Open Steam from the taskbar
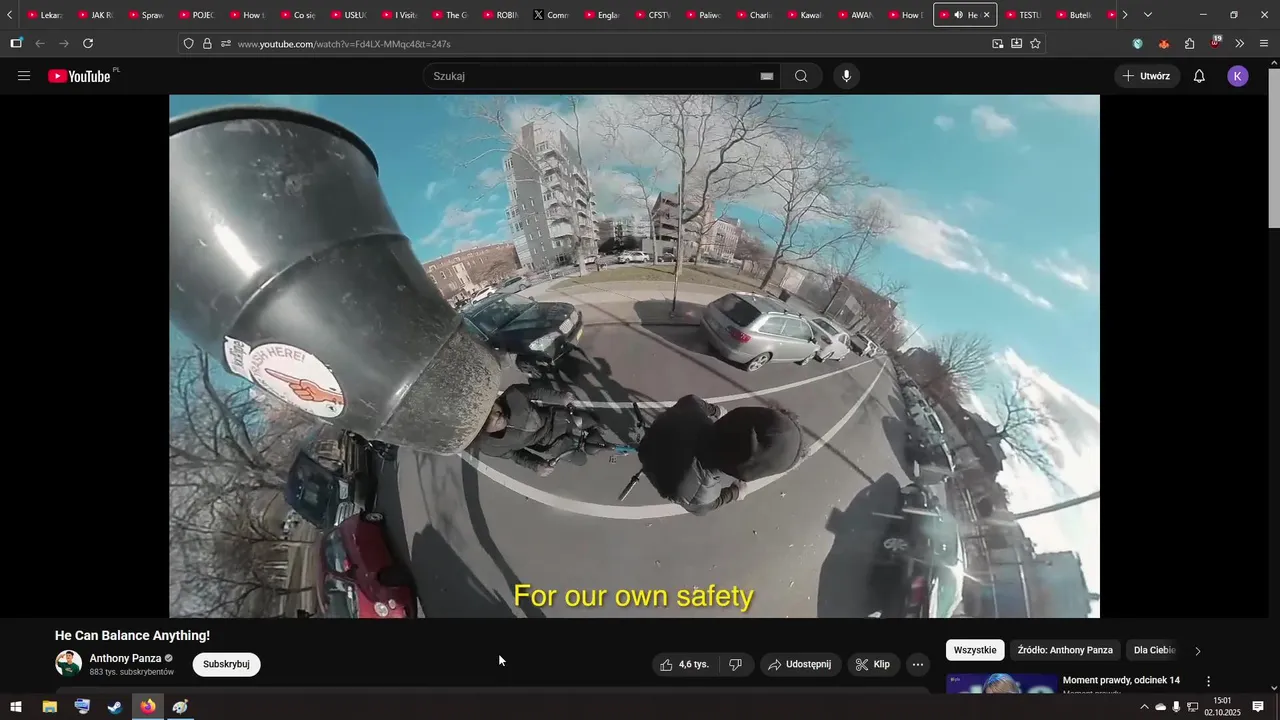The width and height of the screenshot is (1280, 720). point(115,707)
